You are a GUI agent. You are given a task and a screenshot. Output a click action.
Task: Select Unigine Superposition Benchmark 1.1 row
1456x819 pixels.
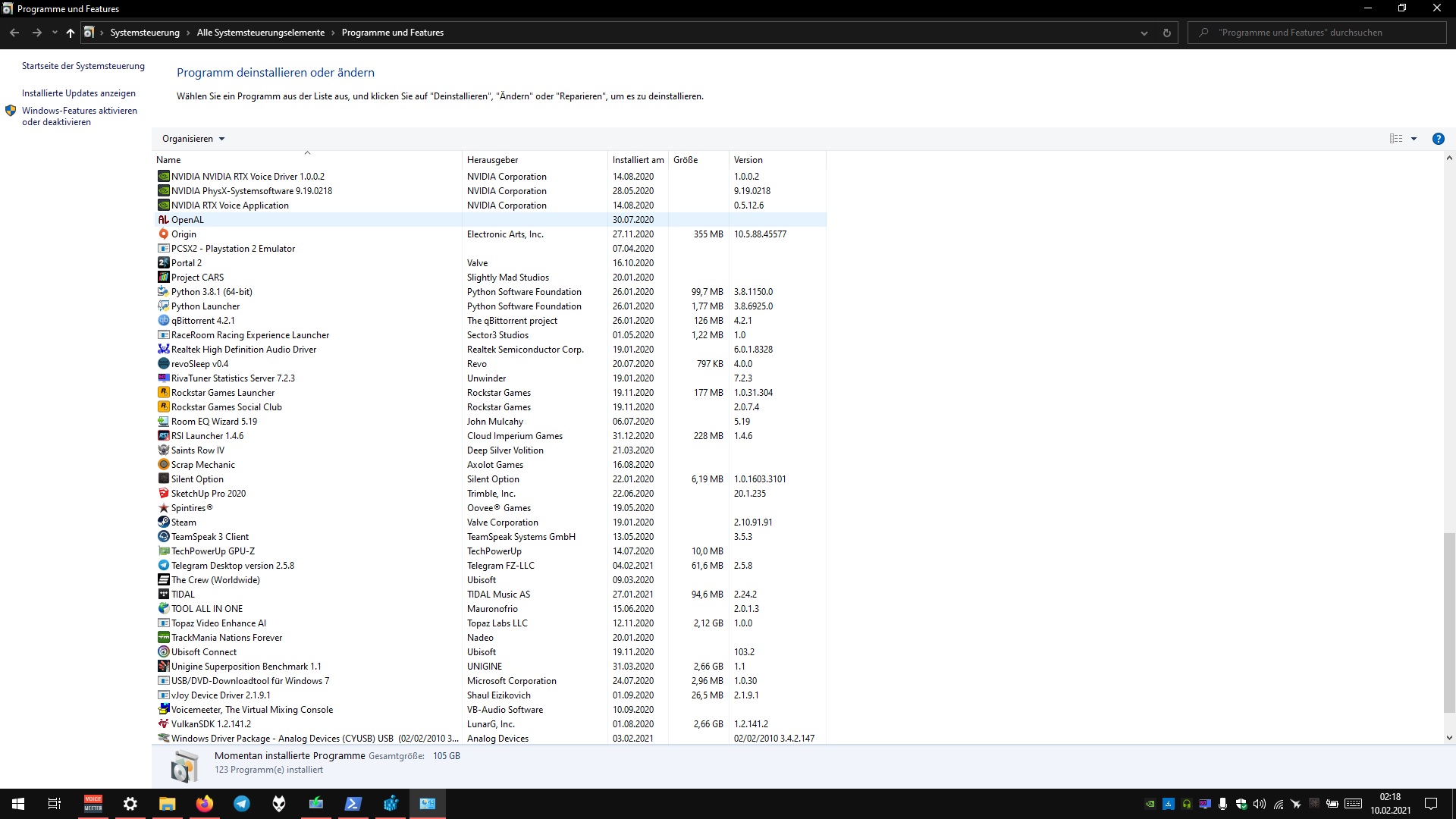[490, 667]
